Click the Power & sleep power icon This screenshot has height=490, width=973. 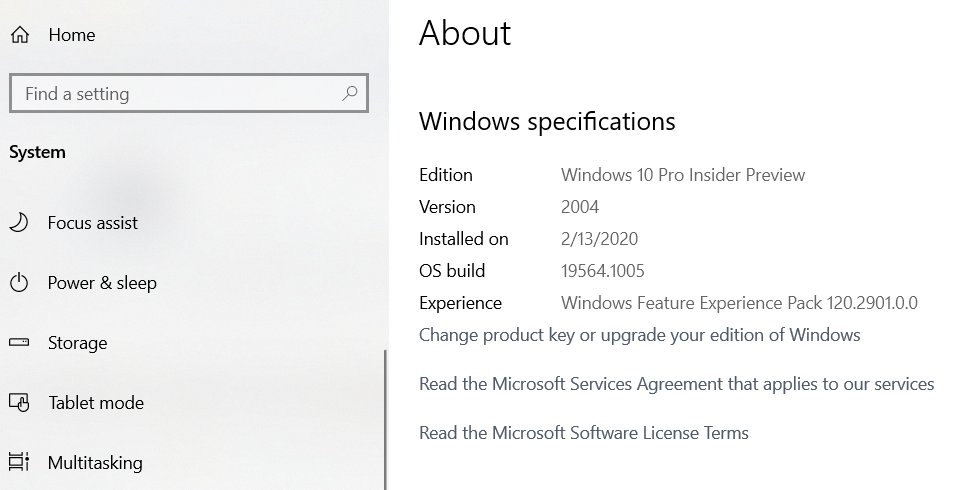tap(19, 283)
